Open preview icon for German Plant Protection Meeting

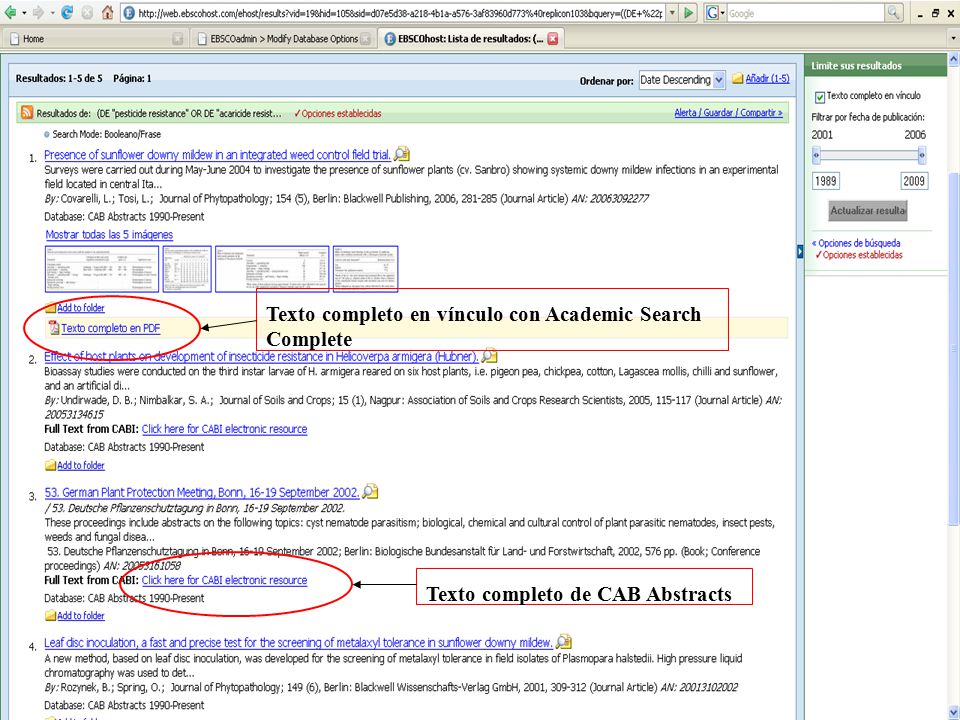pos(370,492)
